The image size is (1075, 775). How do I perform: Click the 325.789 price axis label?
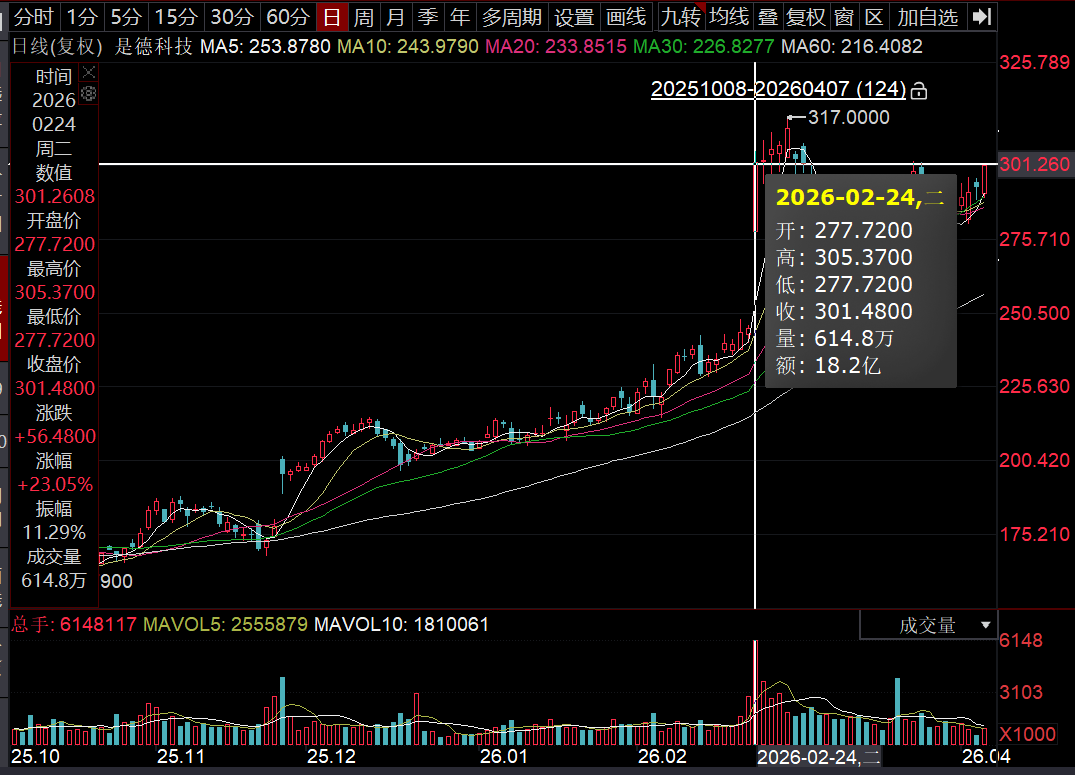pos(1035,62)
